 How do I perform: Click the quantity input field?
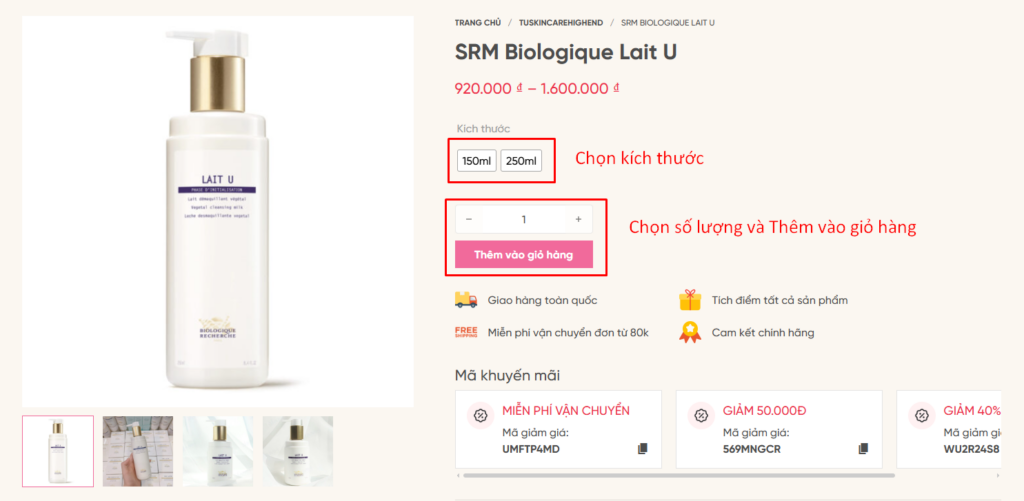pyautogui.click(x=523, y=219)
